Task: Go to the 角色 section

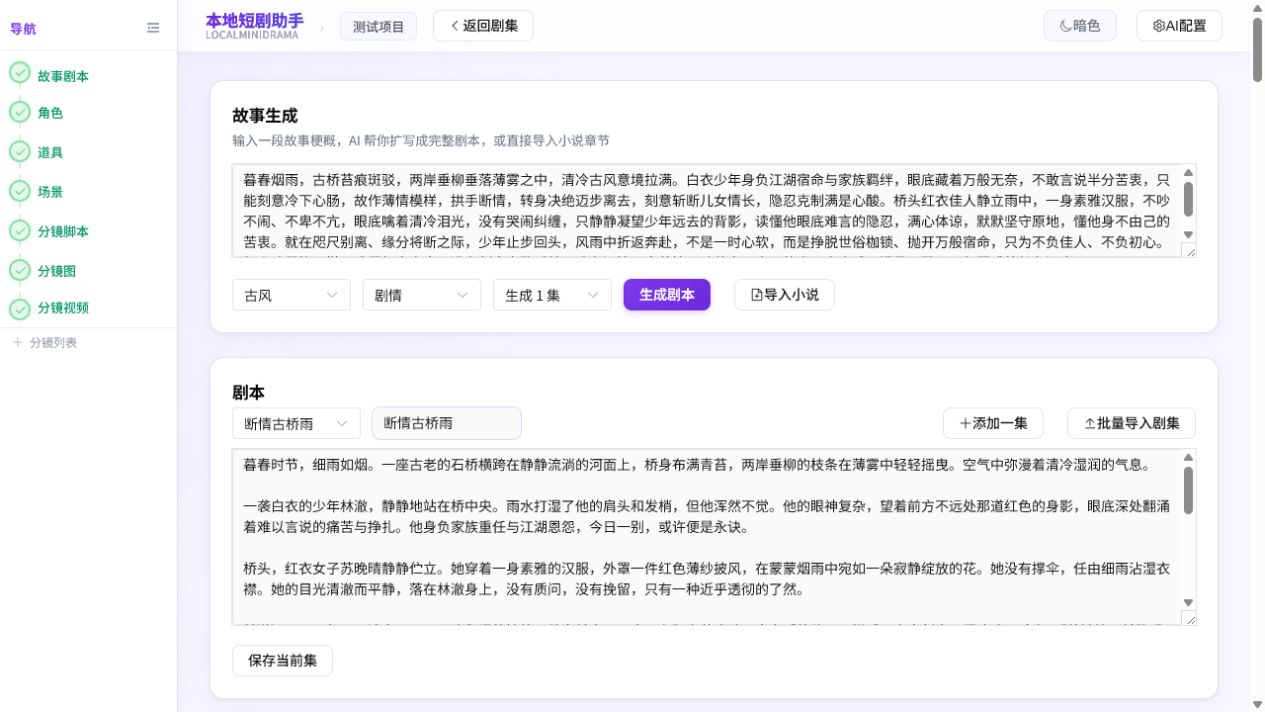Action: pos(50,113)
